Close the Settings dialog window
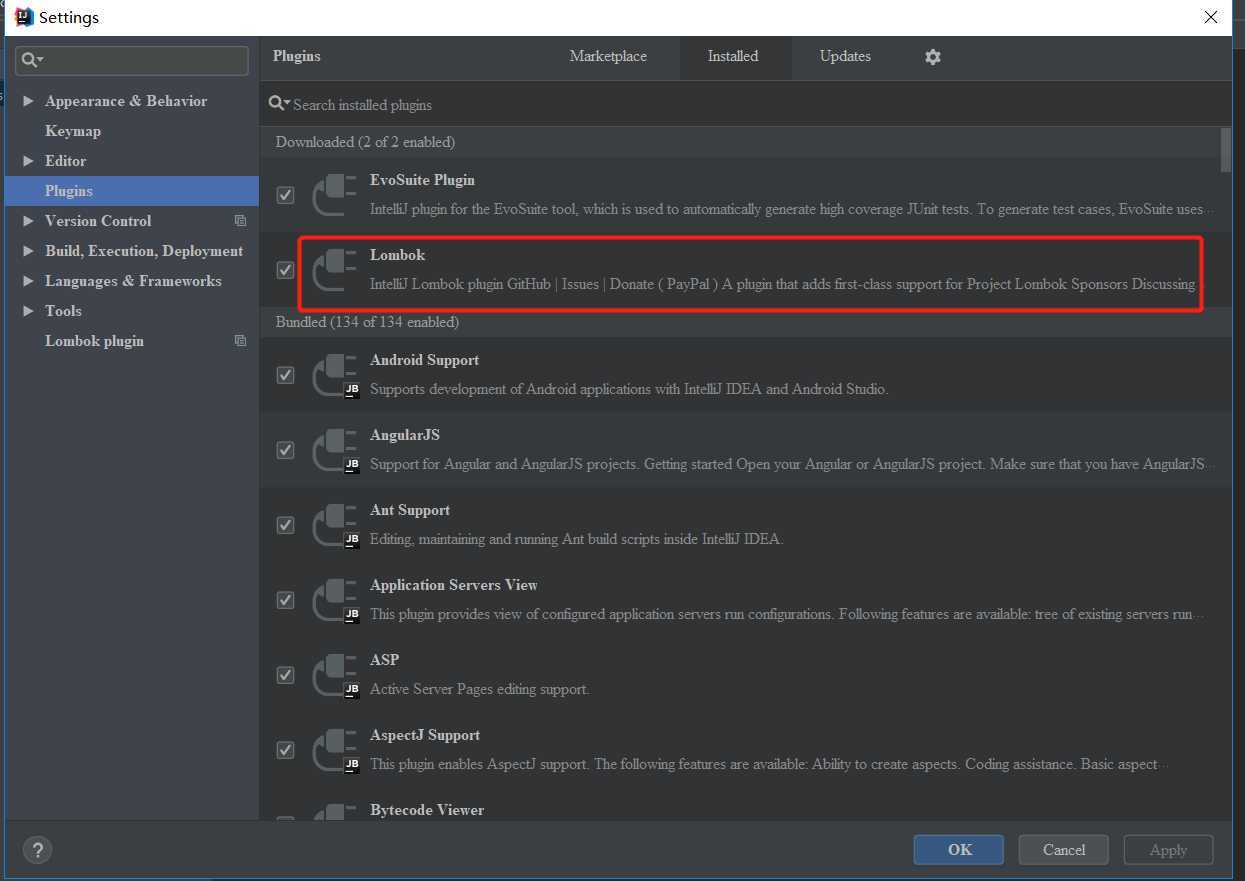 [1211, 17]
